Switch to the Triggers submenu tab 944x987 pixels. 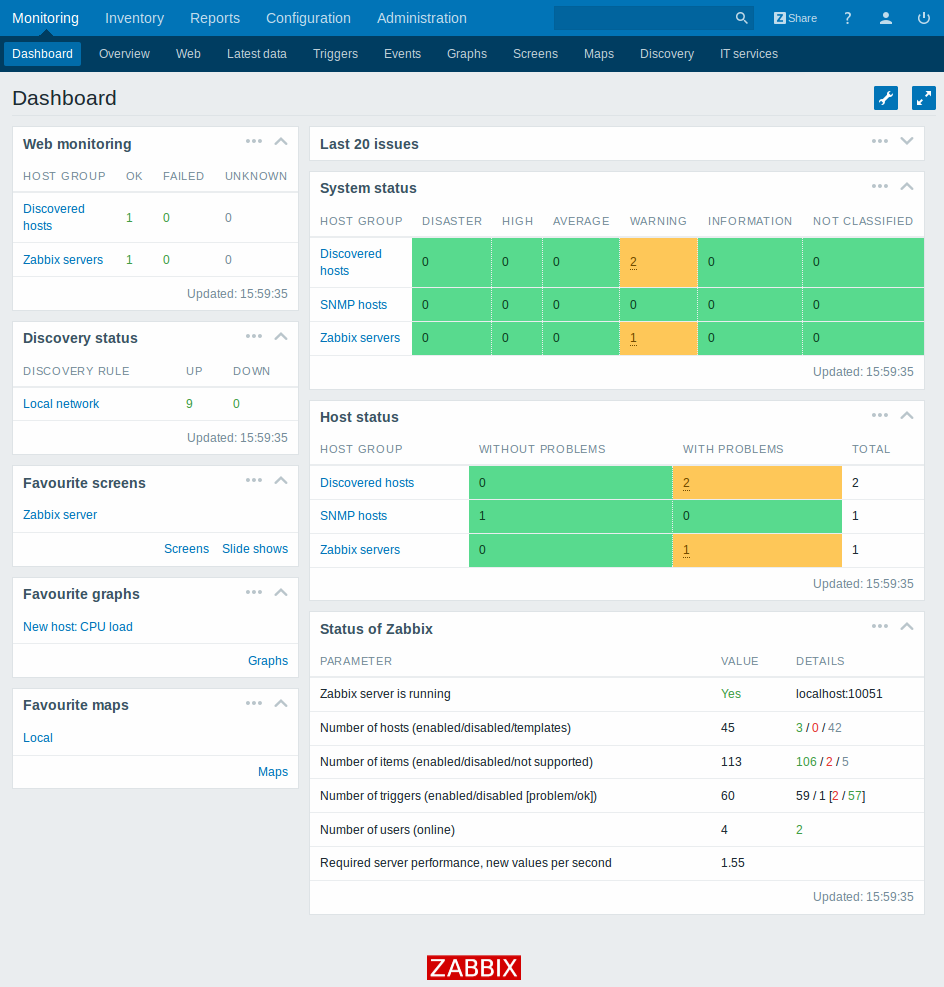click(335, 54)
